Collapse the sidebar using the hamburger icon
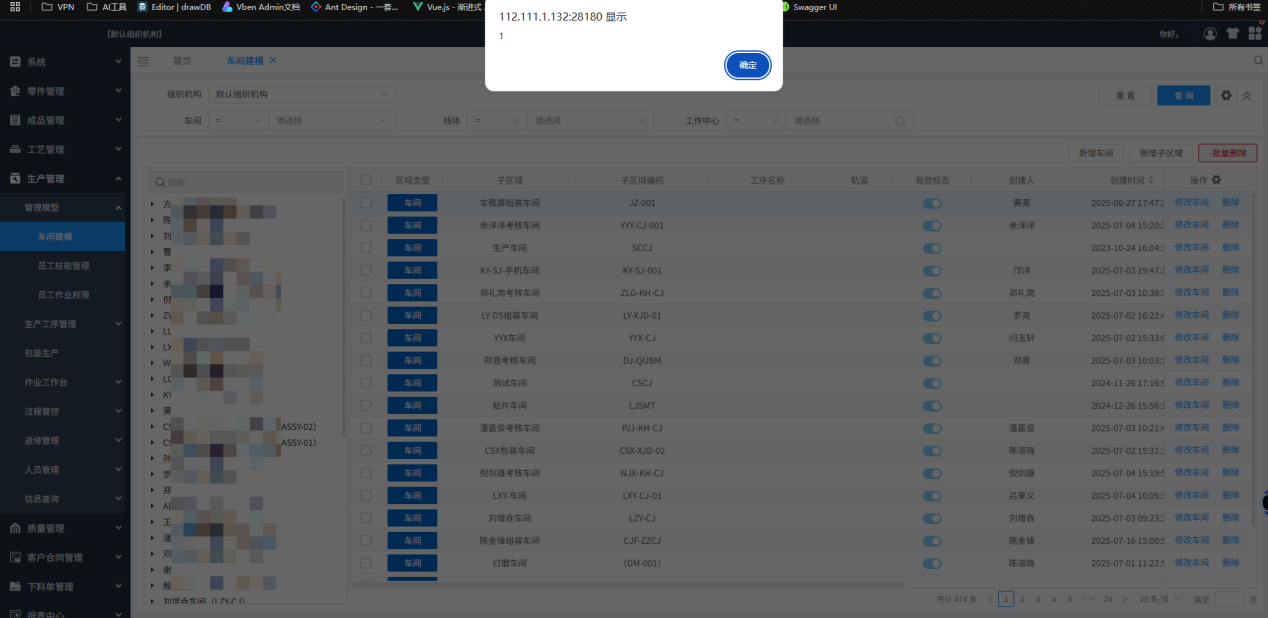 (x=143, y=60)
